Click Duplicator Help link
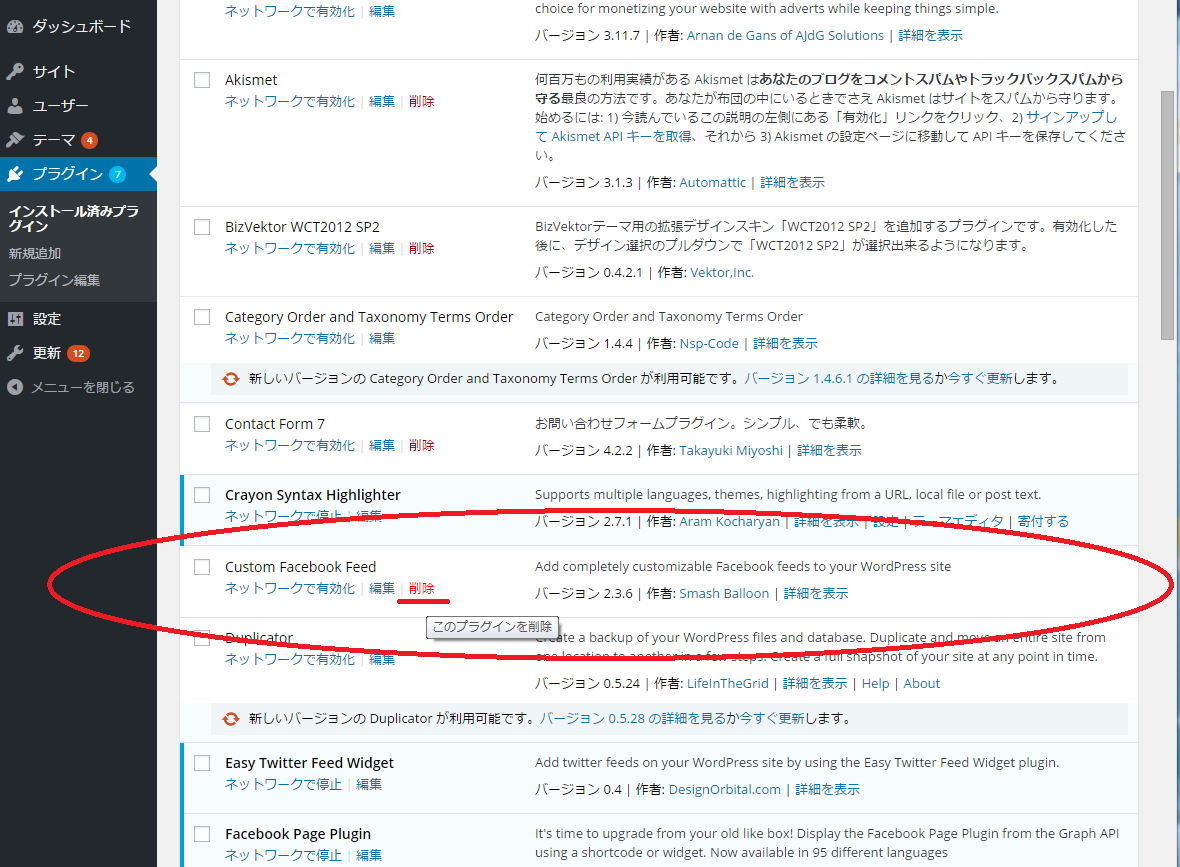1180x867 pixels. tap(875, 683)
